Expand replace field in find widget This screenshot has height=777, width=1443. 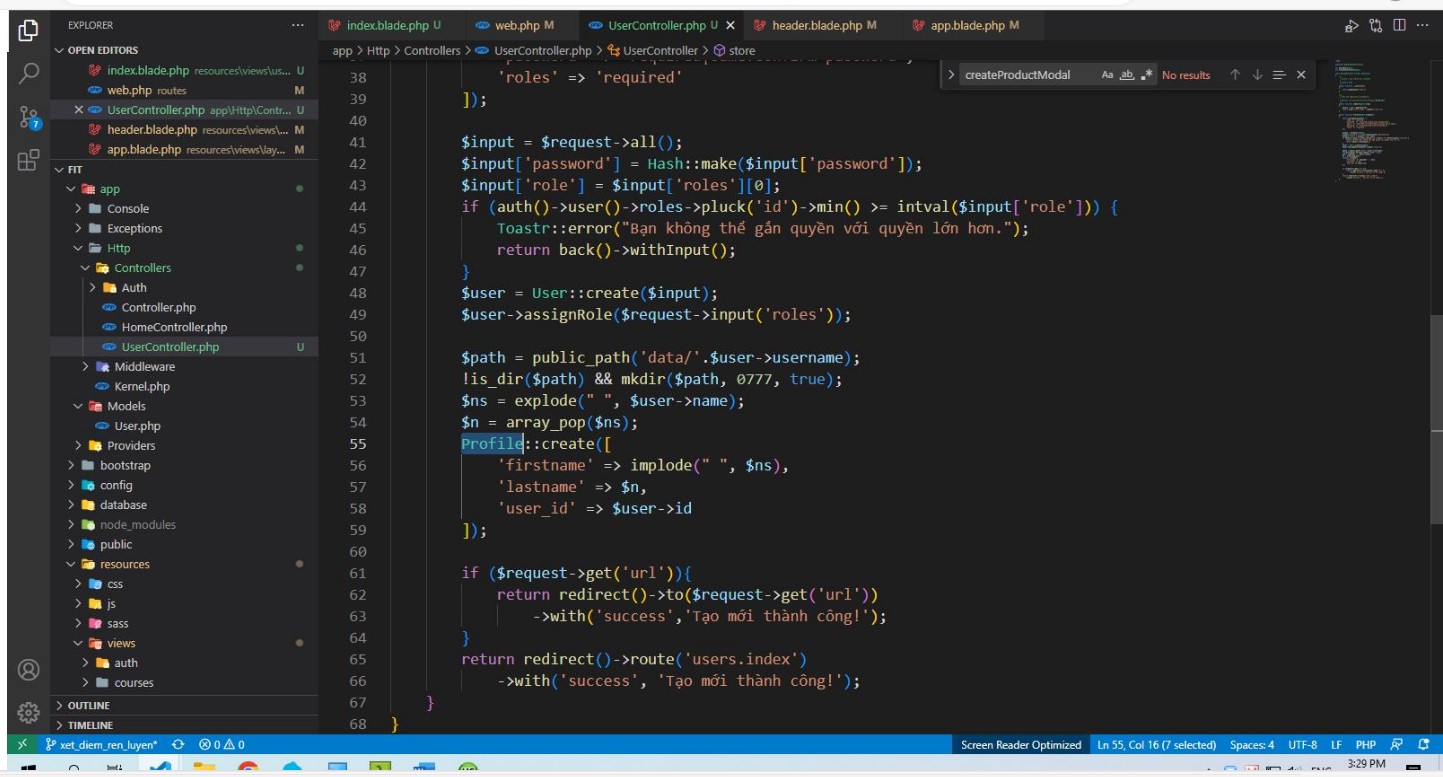[951, 75]
